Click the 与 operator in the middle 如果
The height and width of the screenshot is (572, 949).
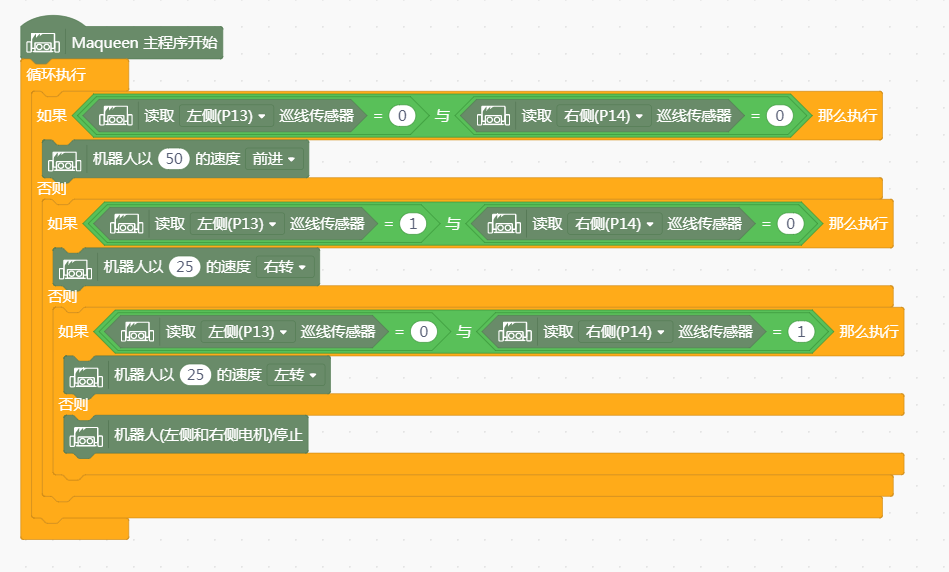[453, 224]
